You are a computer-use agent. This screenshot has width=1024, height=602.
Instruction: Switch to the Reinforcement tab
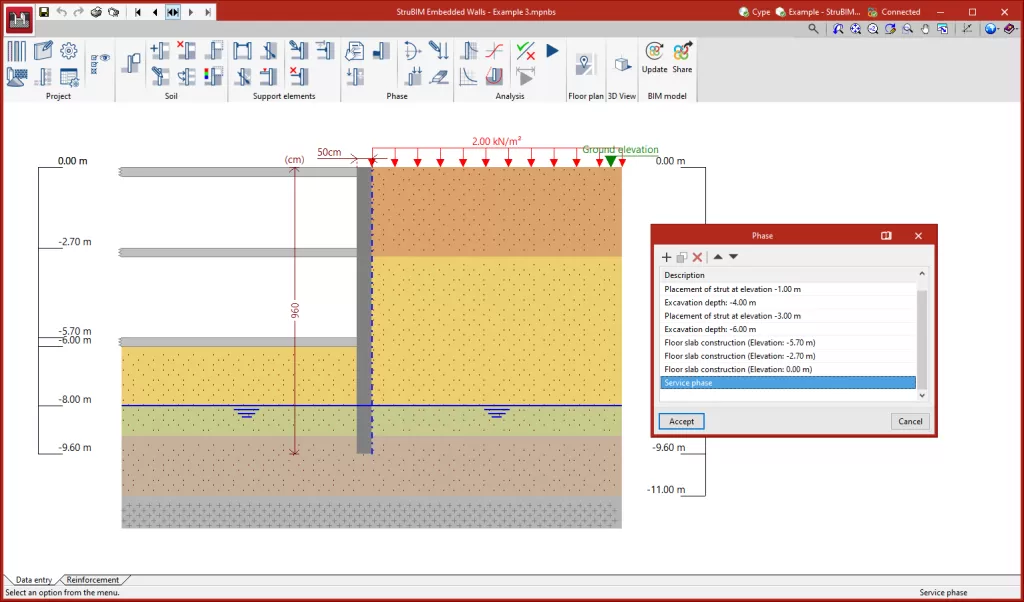click(x=93, y=580)
